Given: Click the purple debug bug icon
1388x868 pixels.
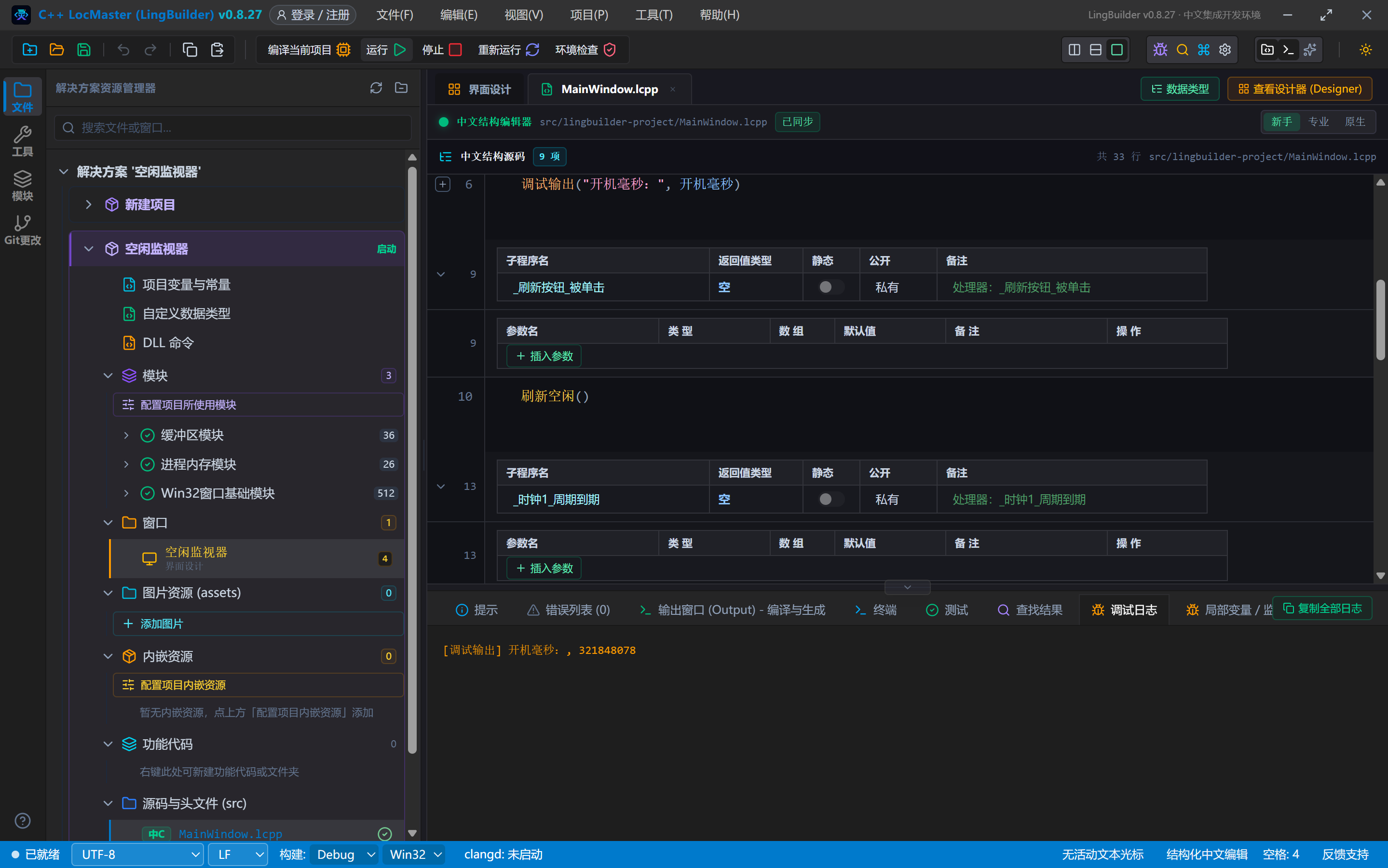Looking at the screenshot, I should click(1160, 50).
